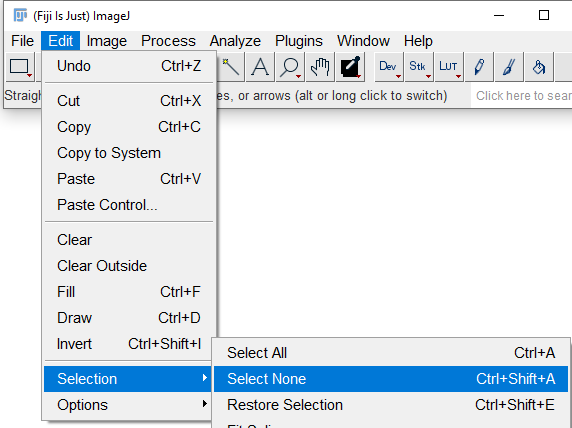The height and width of the screenshot is (428, 572).
Task: Choose Fill in the Edit menu
Action: [129, 292]
